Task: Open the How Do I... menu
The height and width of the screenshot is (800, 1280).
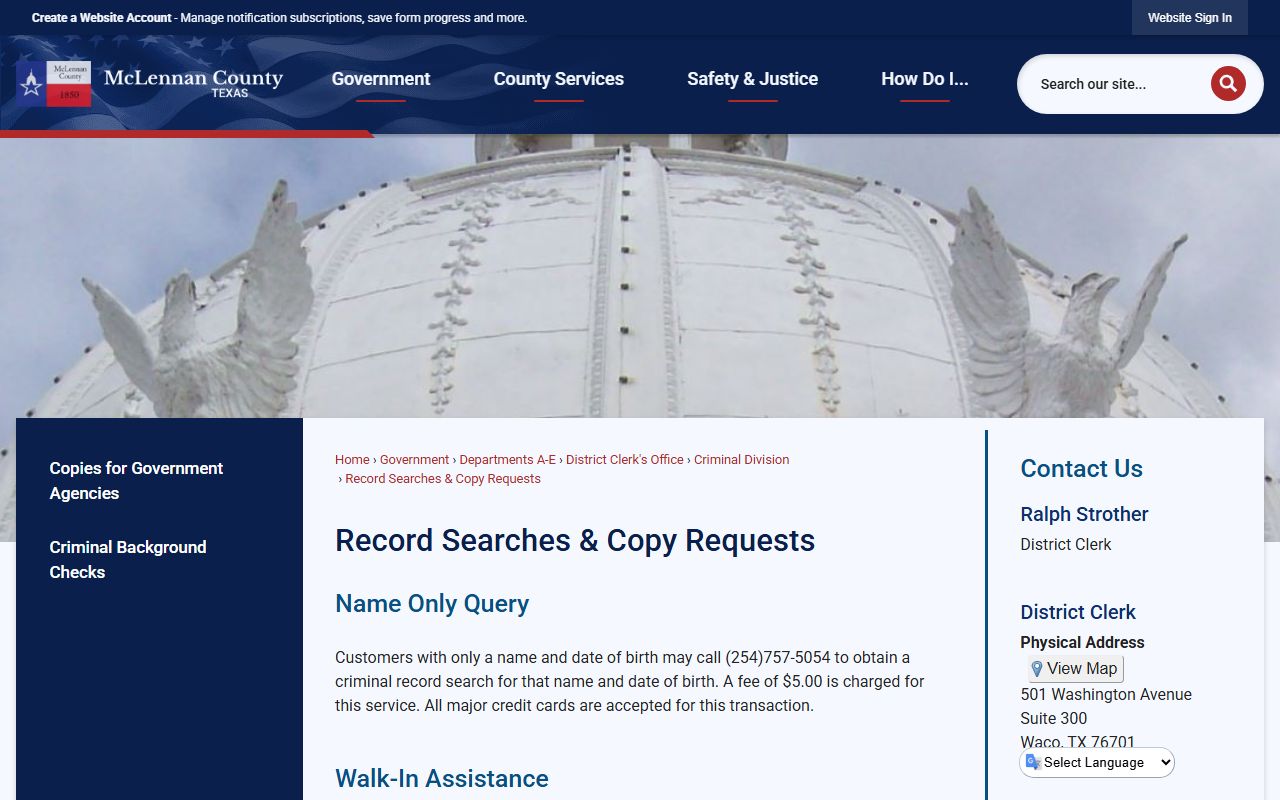Action: pos(924,79)
